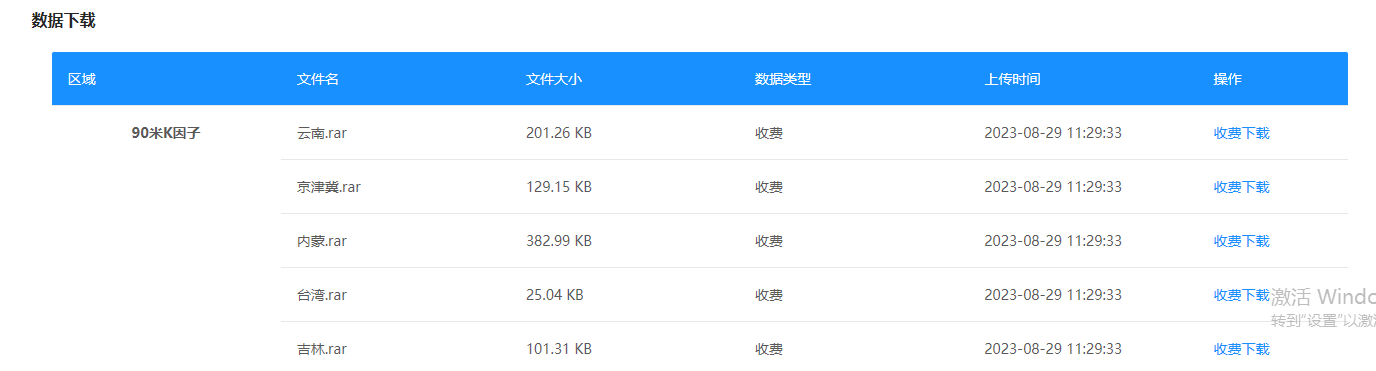Viewport: 1376px width, 371px height.
Task: Click the 上传时间 column header
Action: 1012,79
